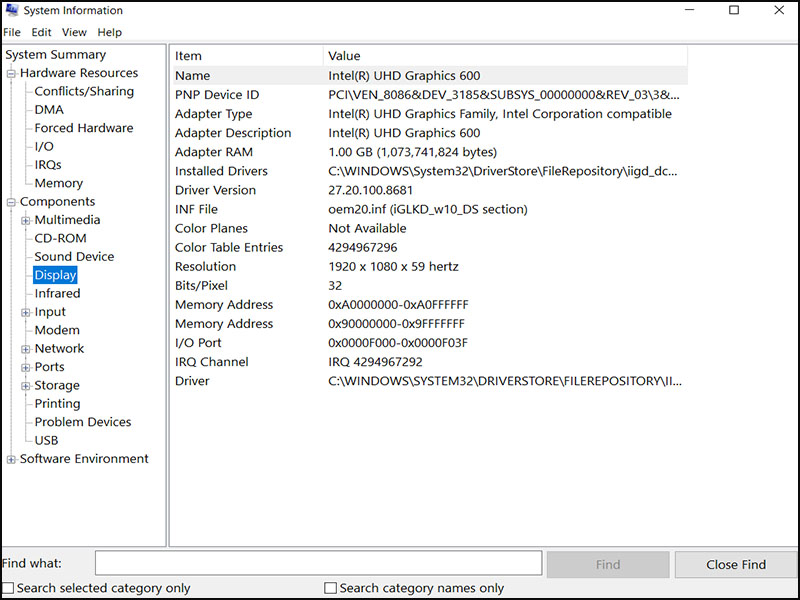The width and height of the screenshot is (800, 600).
Task: Close the System Information window
Action: (x=779, y=10)
